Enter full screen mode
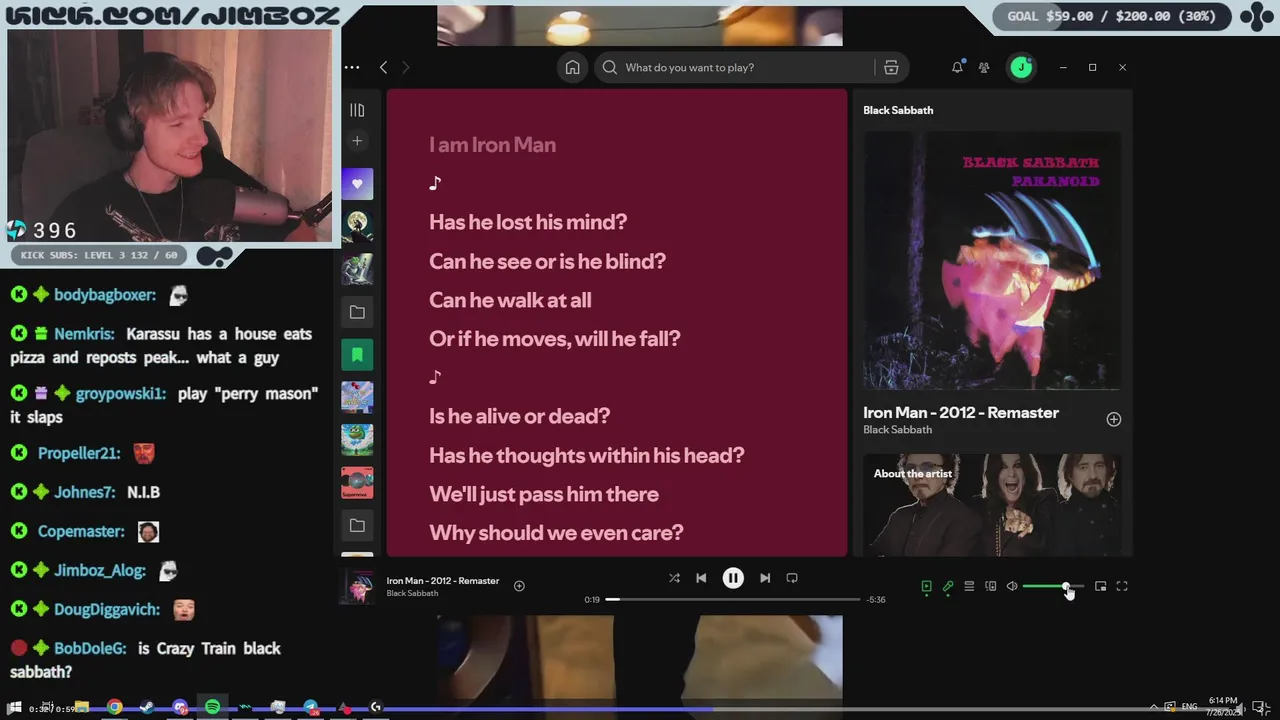This screenshot has height=720, width=1280. 1122,587
